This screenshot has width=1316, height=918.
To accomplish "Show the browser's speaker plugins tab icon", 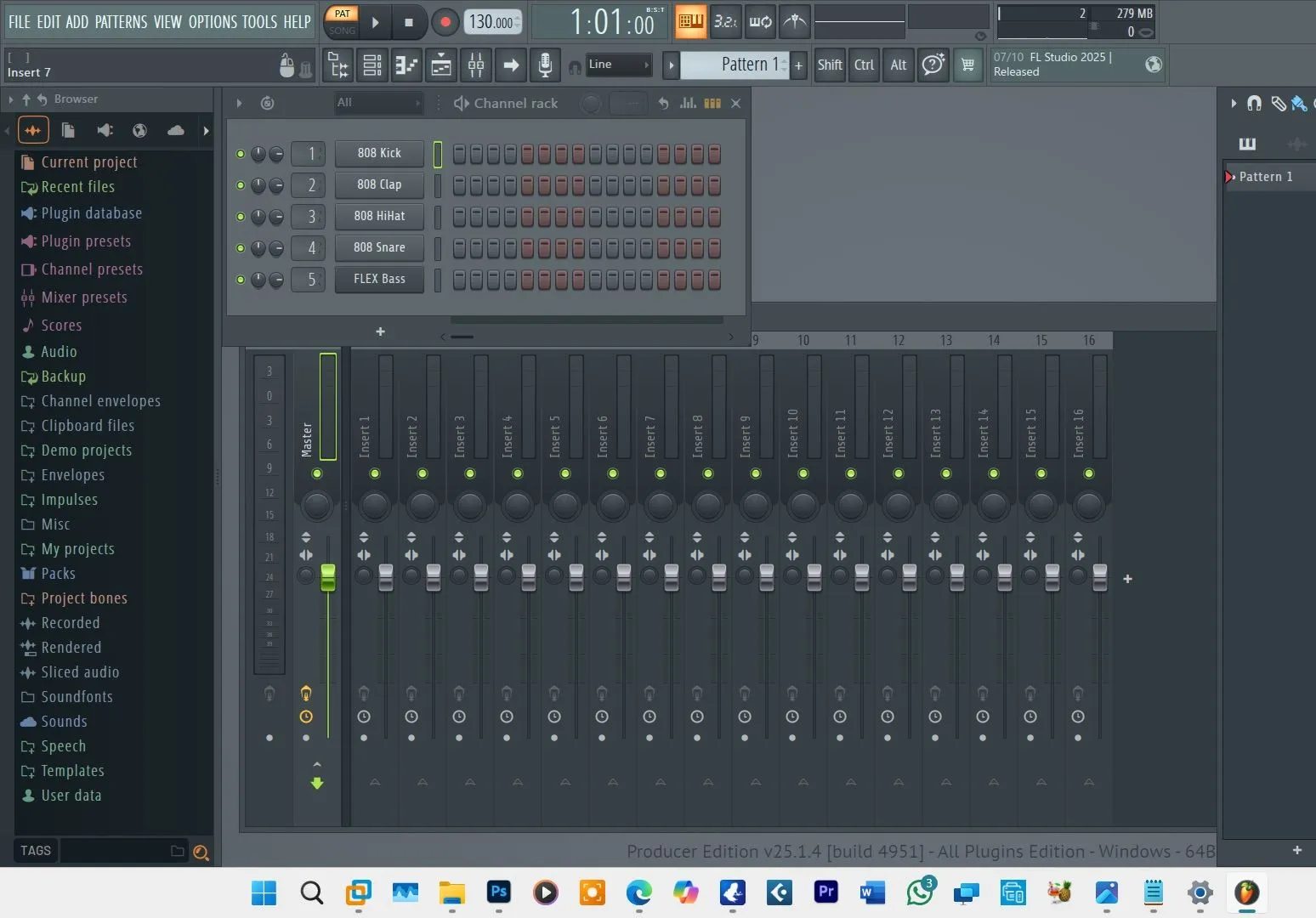I will pyautogui.click(x=105, y=130).
